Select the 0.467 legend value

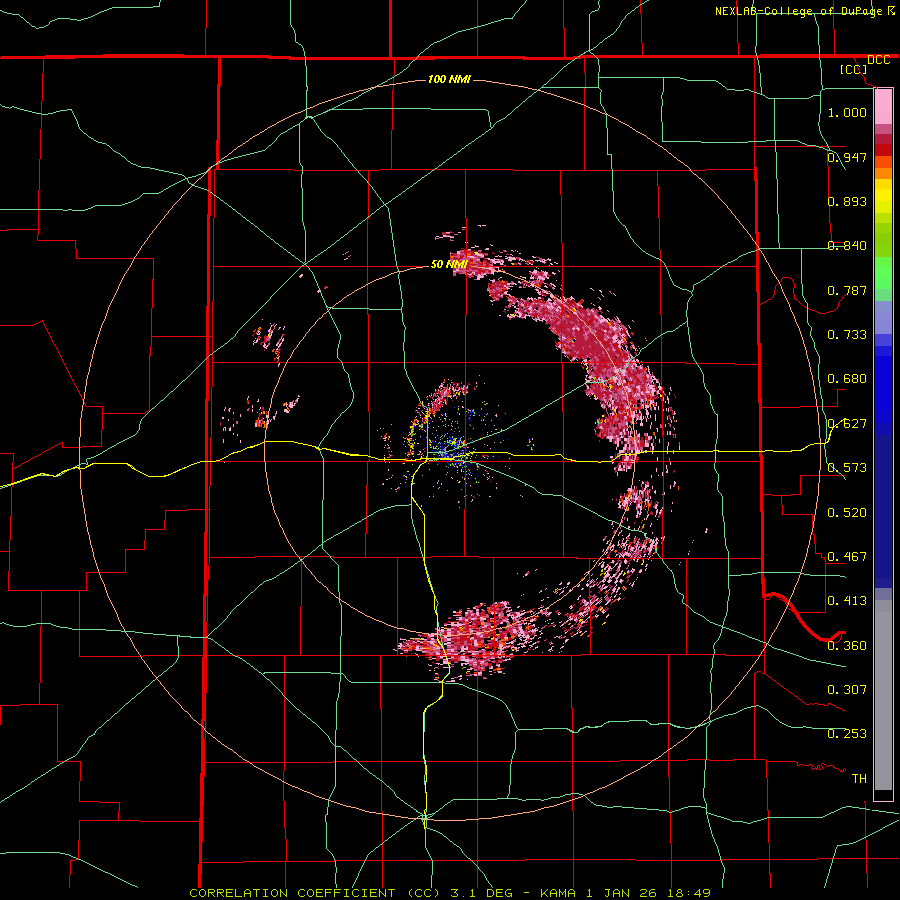[847, 557]
